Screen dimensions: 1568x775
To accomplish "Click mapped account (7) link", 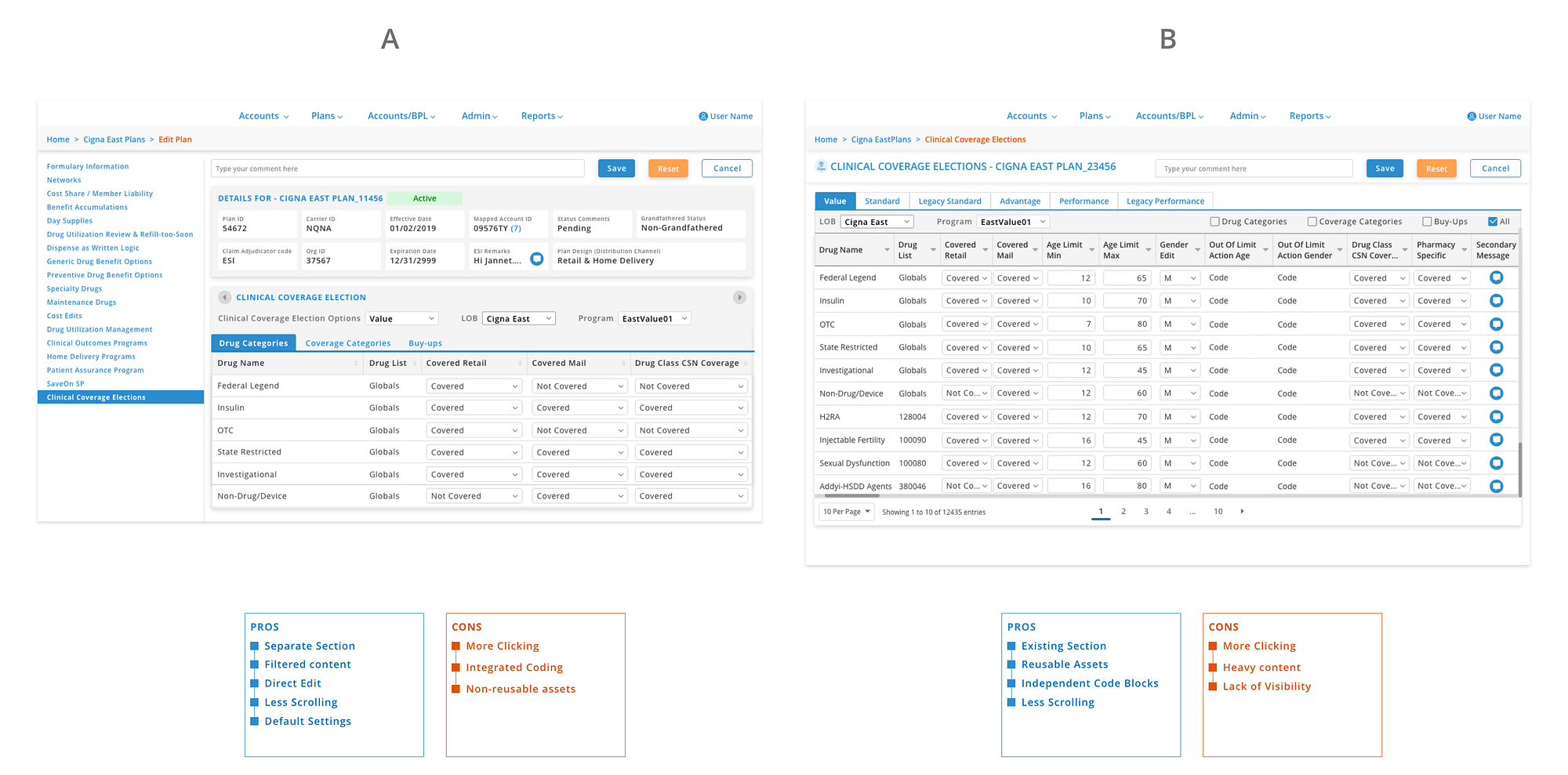I will click(516, 229).
